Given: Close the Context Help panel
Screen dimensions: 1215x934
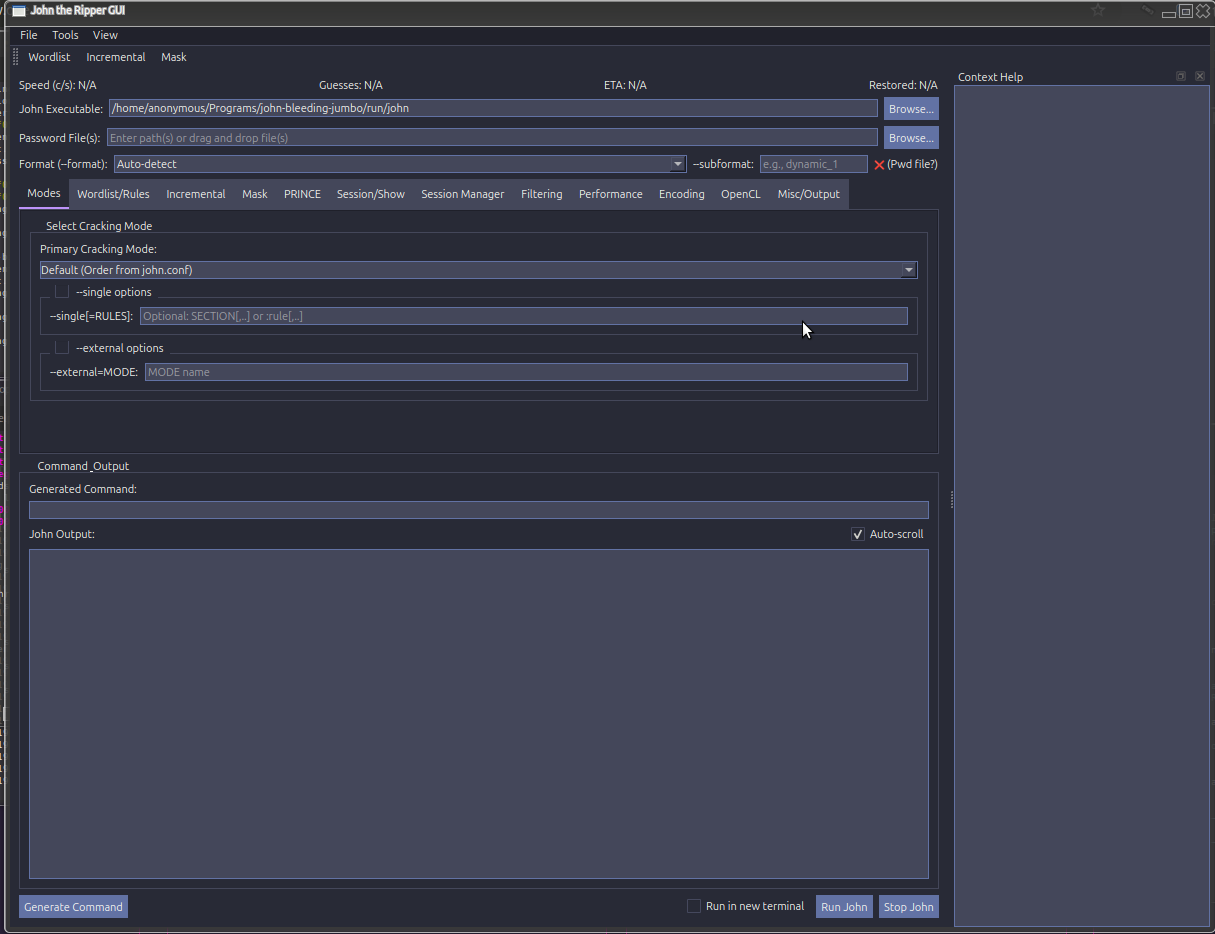Looking at the screenshot, I should (1200, 76).
